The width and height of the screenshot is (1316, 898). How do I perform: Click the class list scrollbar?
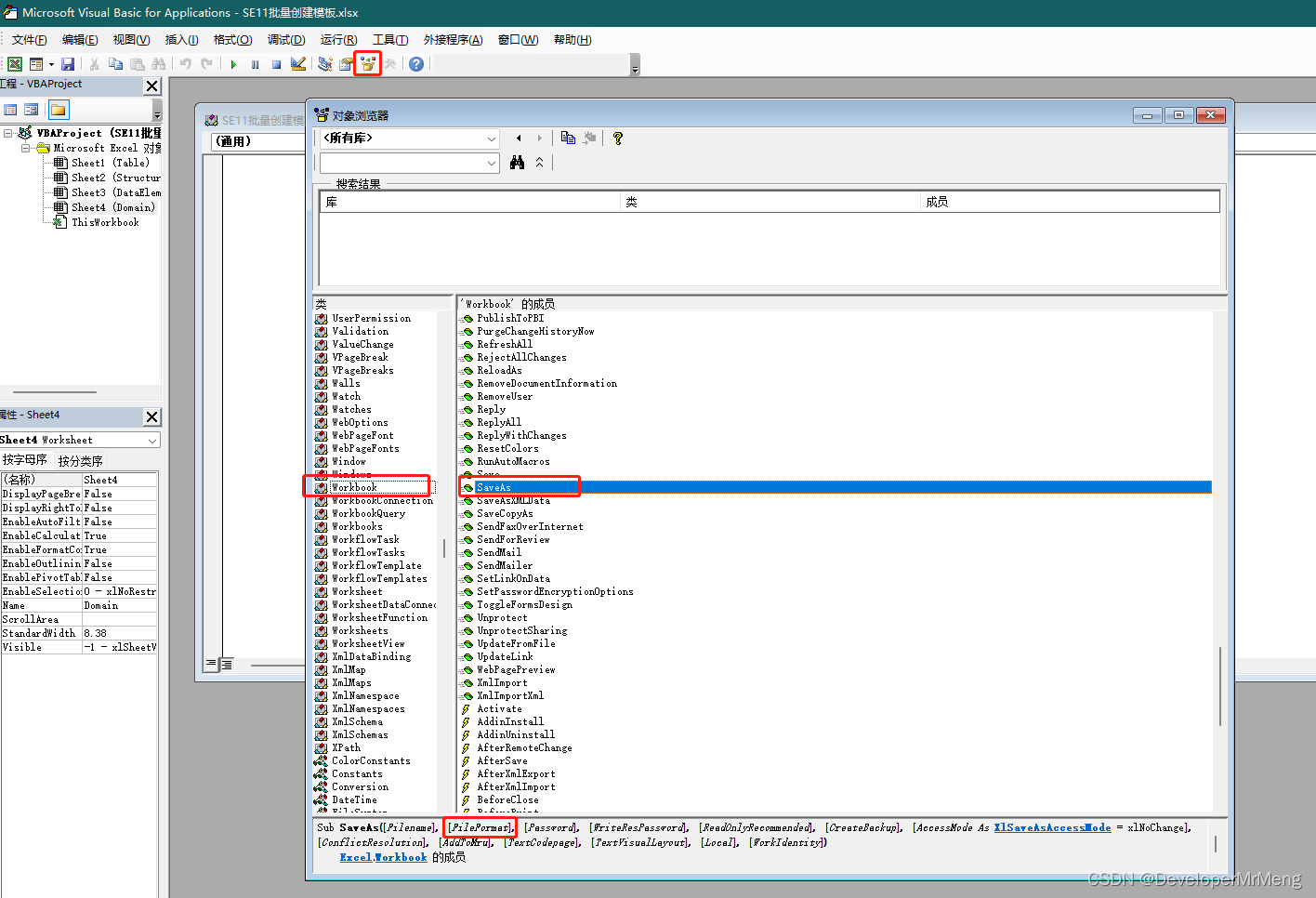pos(444,548)
